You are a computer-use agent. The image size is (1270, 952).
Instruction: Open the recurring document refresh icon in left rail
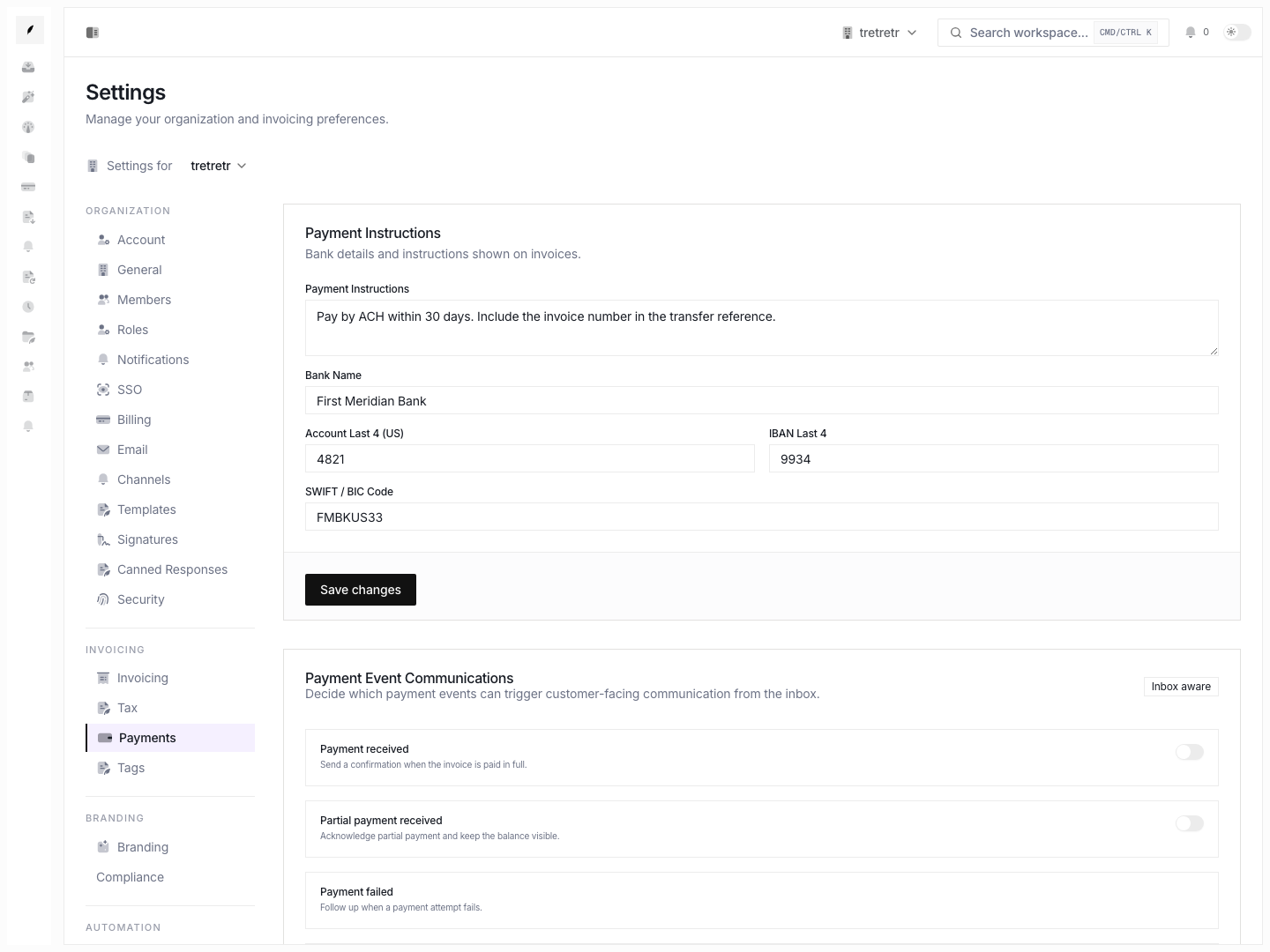pos(28,277)
